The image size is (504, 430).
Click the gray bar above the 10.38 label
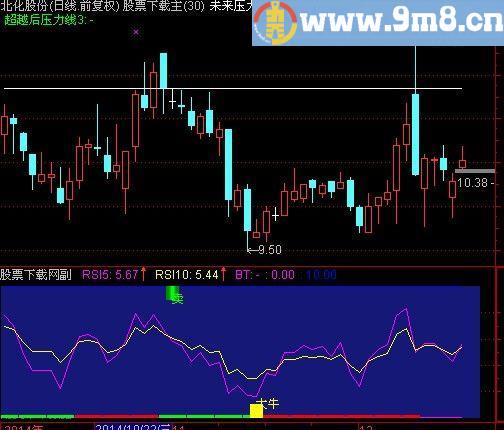coord(475,171)
